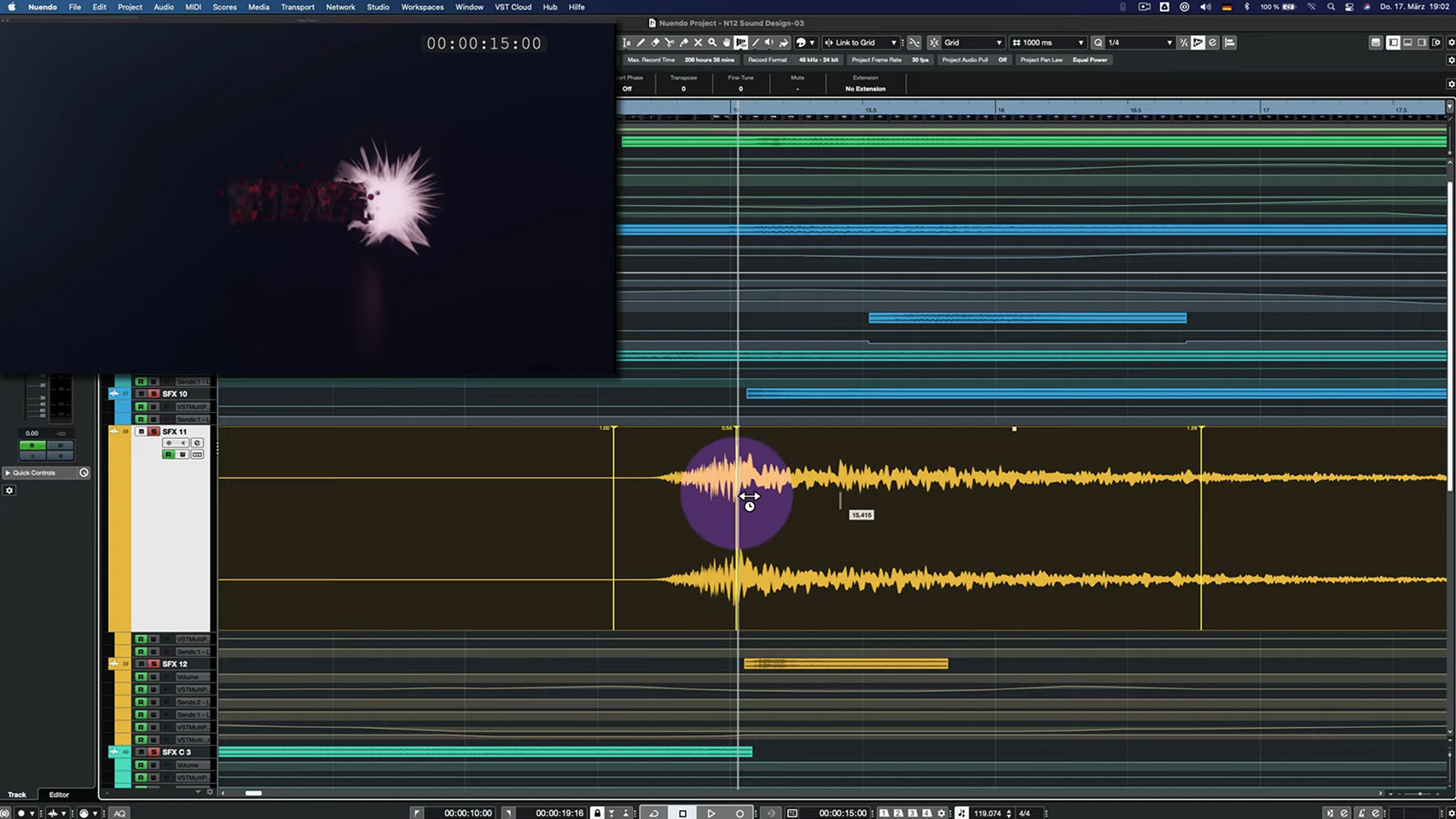The width and height of the screenshot is (1456, 819).
Task: Open the Transport menu
Action: pyautogui.click(x=297, y=7)
